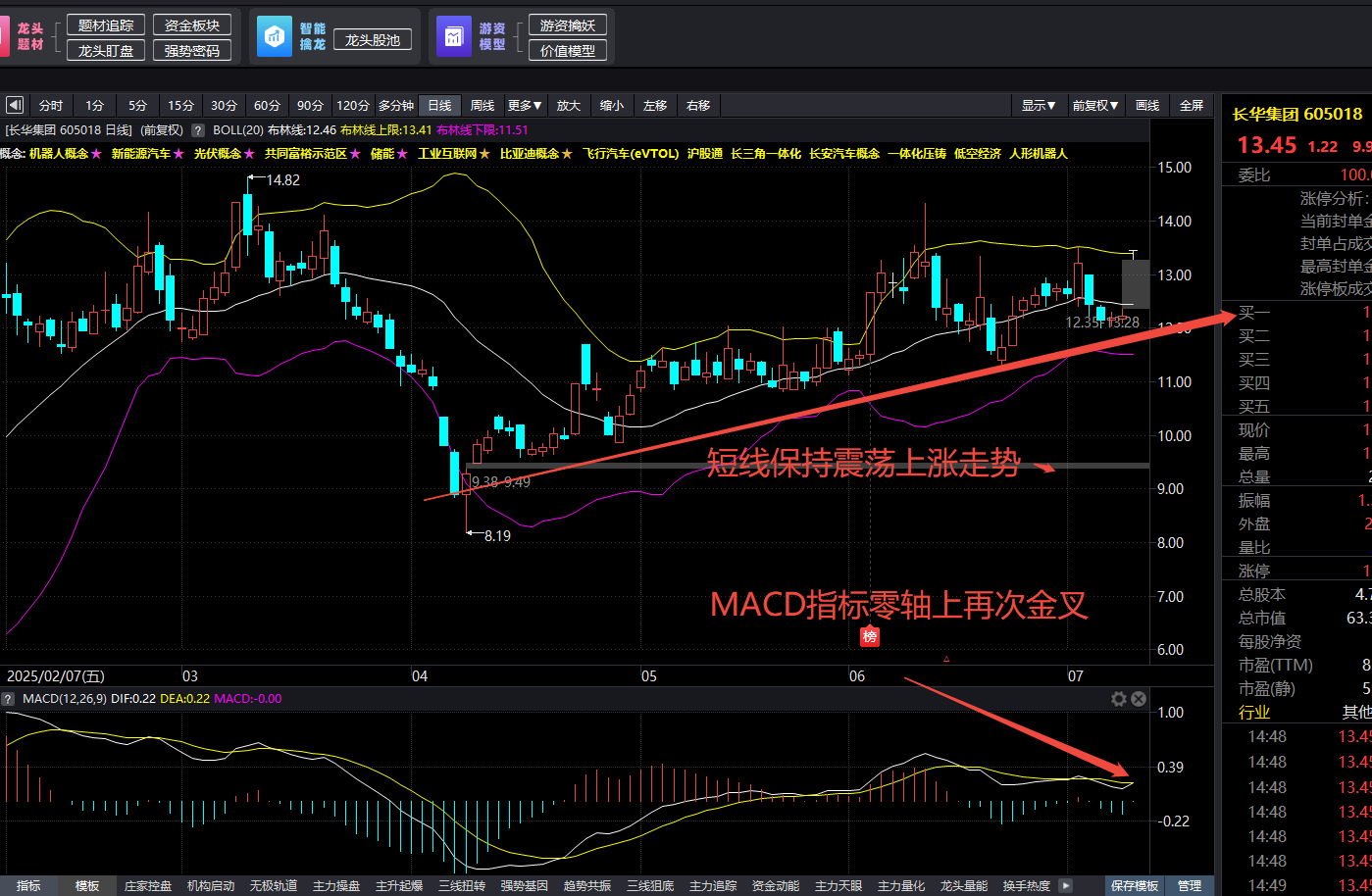The height and width of the screenshot is (896, 1372).
Task: Expand the 更多 periods dropdown
Action: pyautogui.click(x=526, y=106)
